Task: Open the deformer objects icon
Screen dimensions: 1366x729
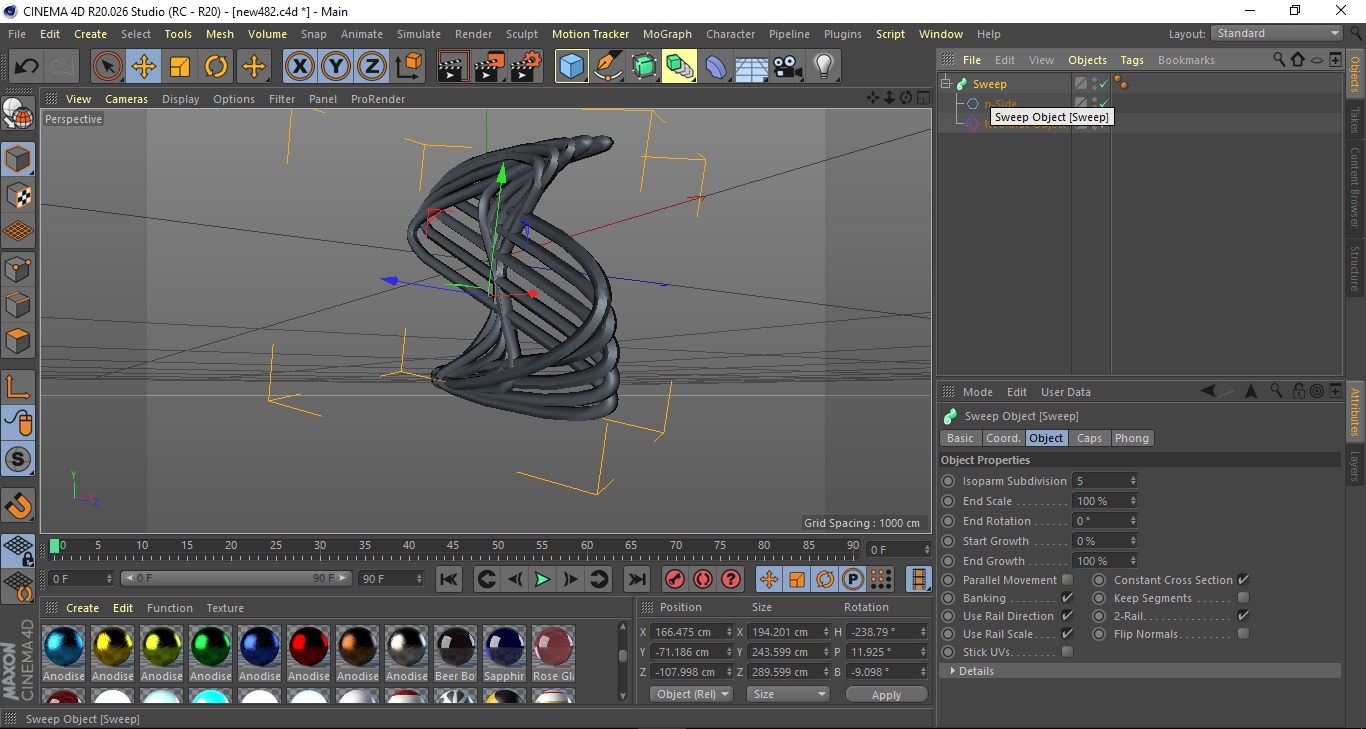Action: click(716, 67)
